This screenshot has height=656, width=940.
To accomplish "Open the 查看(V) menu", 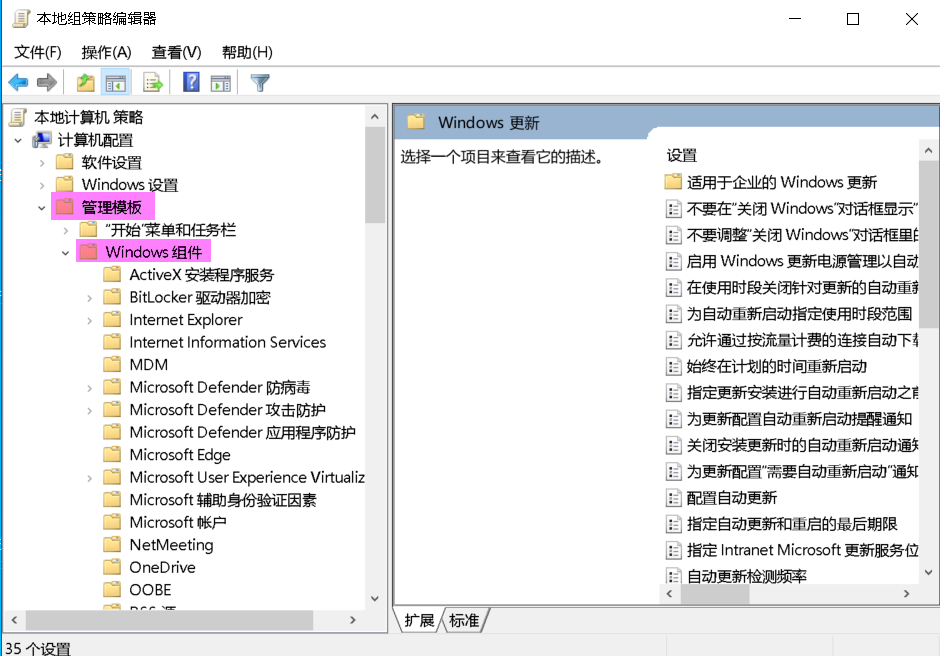I will click(x=176, y=52).
